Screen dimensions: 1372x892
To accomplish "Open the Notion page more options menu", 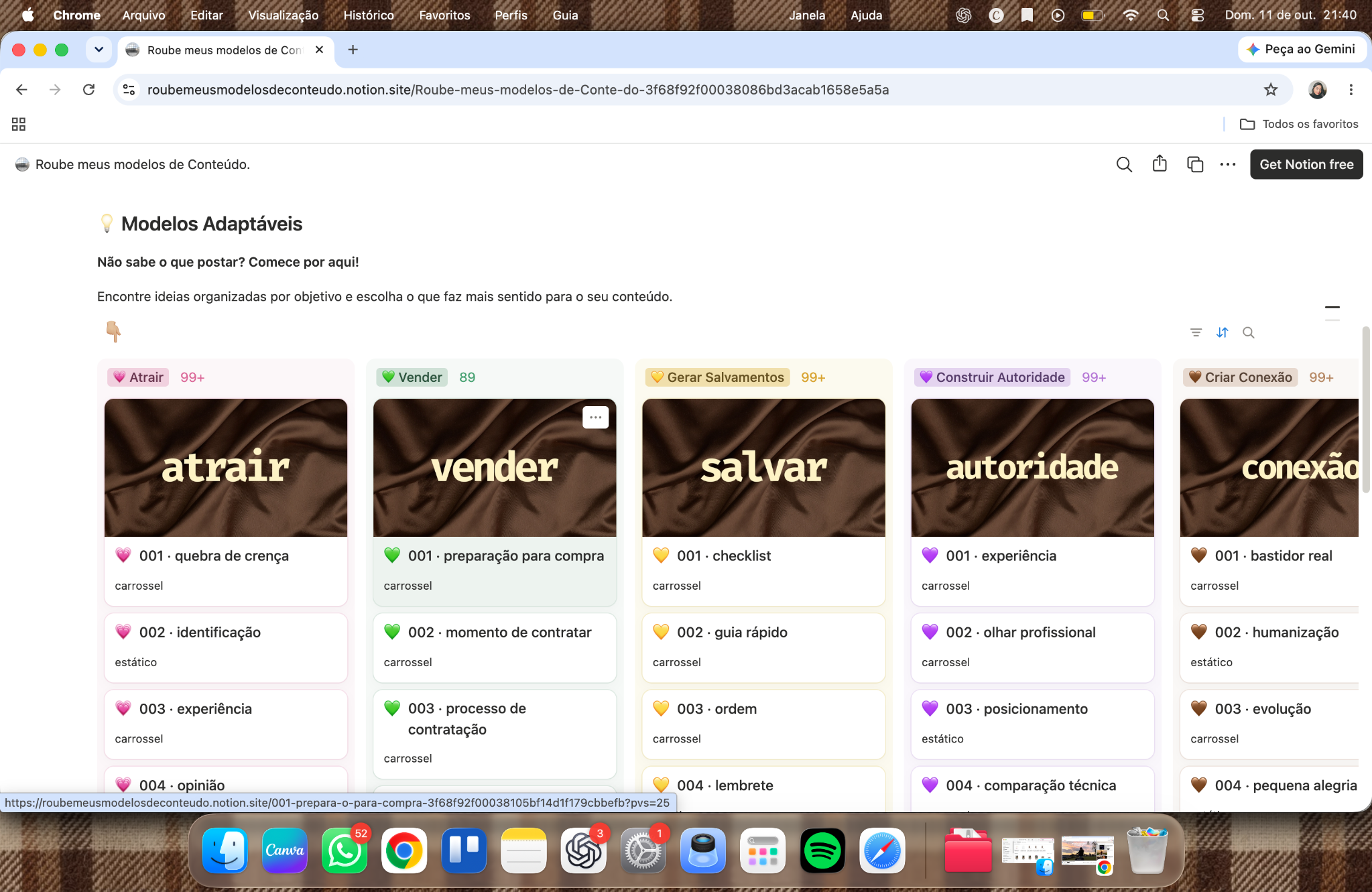I will 1227,164.
